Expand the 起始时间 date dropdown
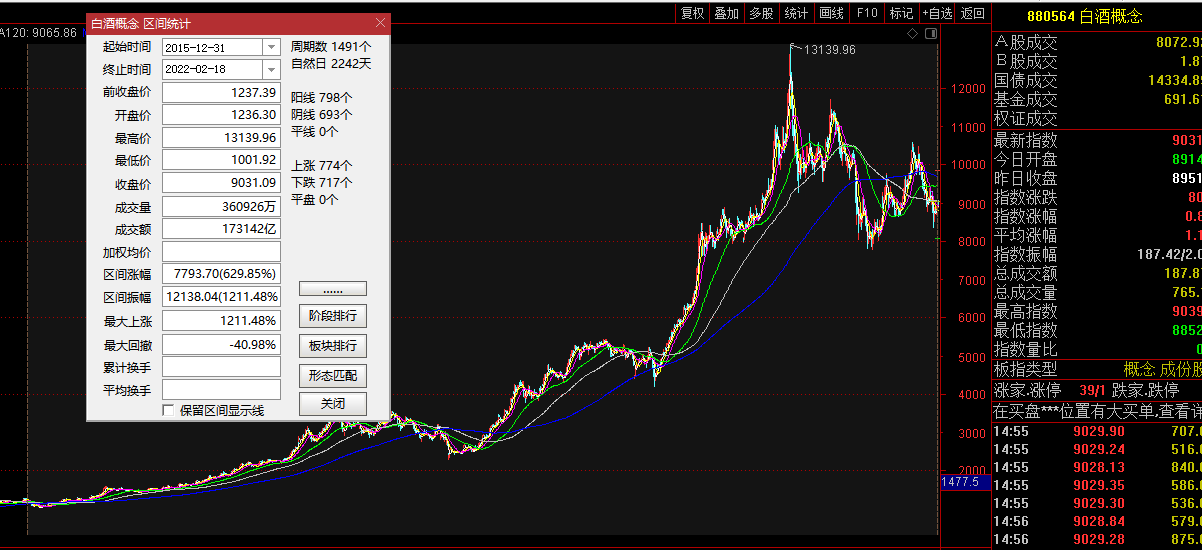 coord(272,47)
